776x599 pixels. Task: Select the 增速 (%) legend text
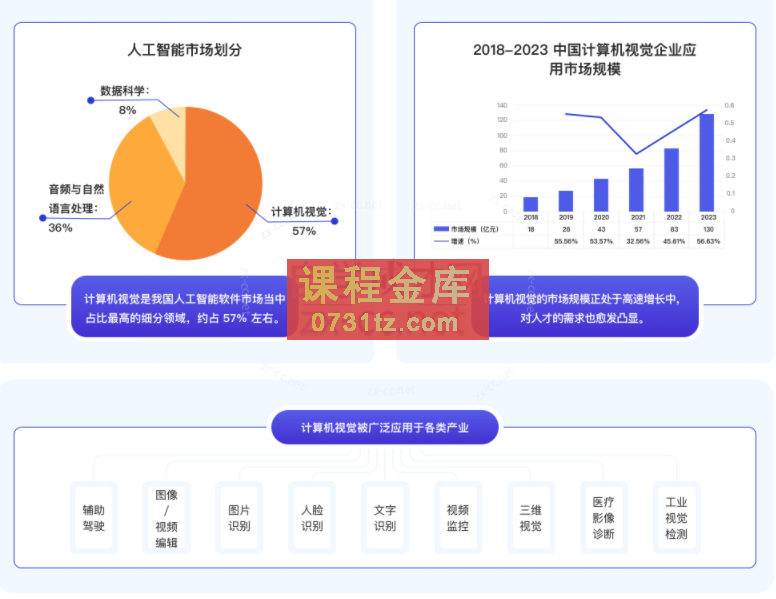coord(465,242)
